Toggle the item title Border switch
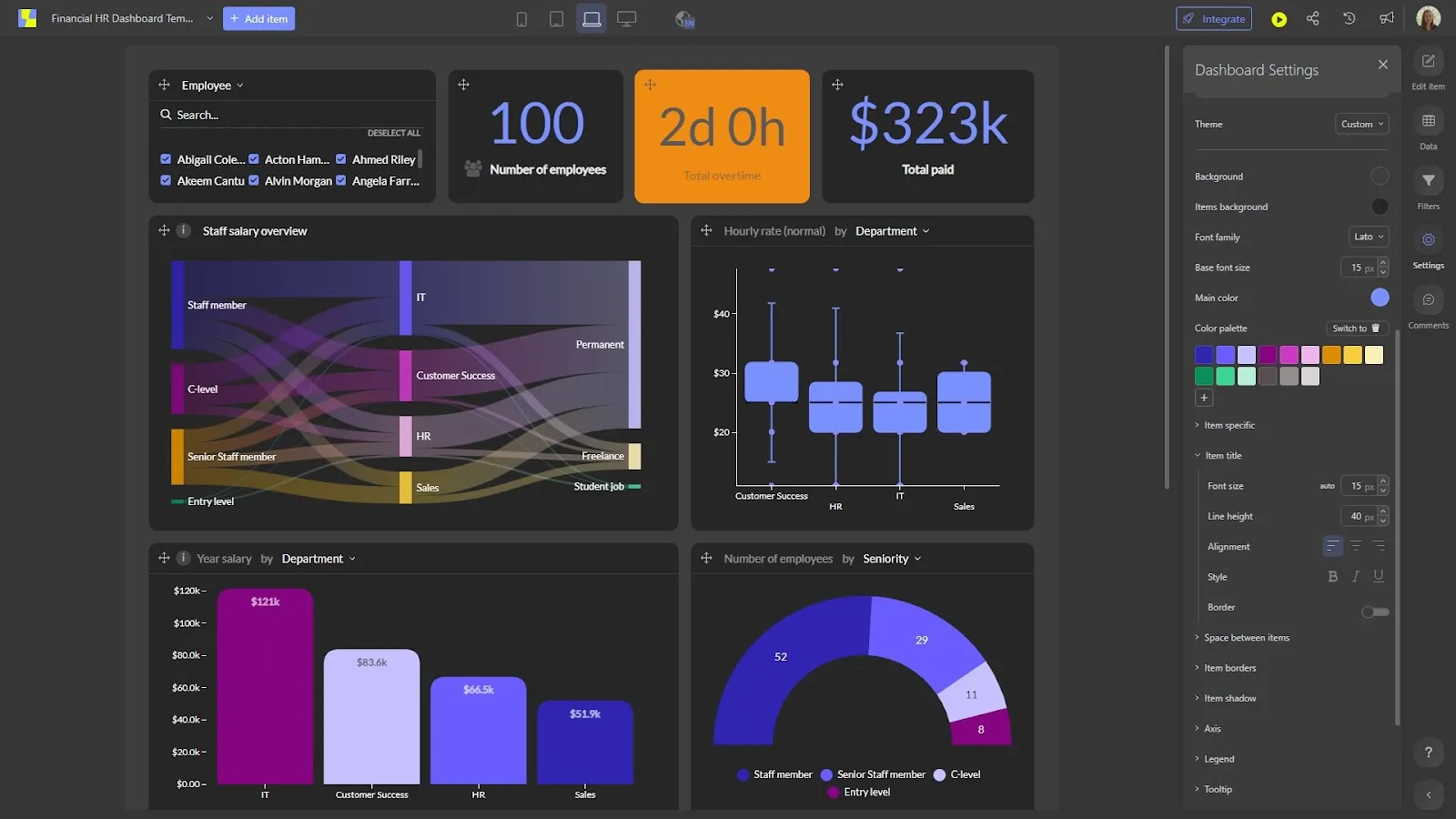 (x=1375, y=612)
